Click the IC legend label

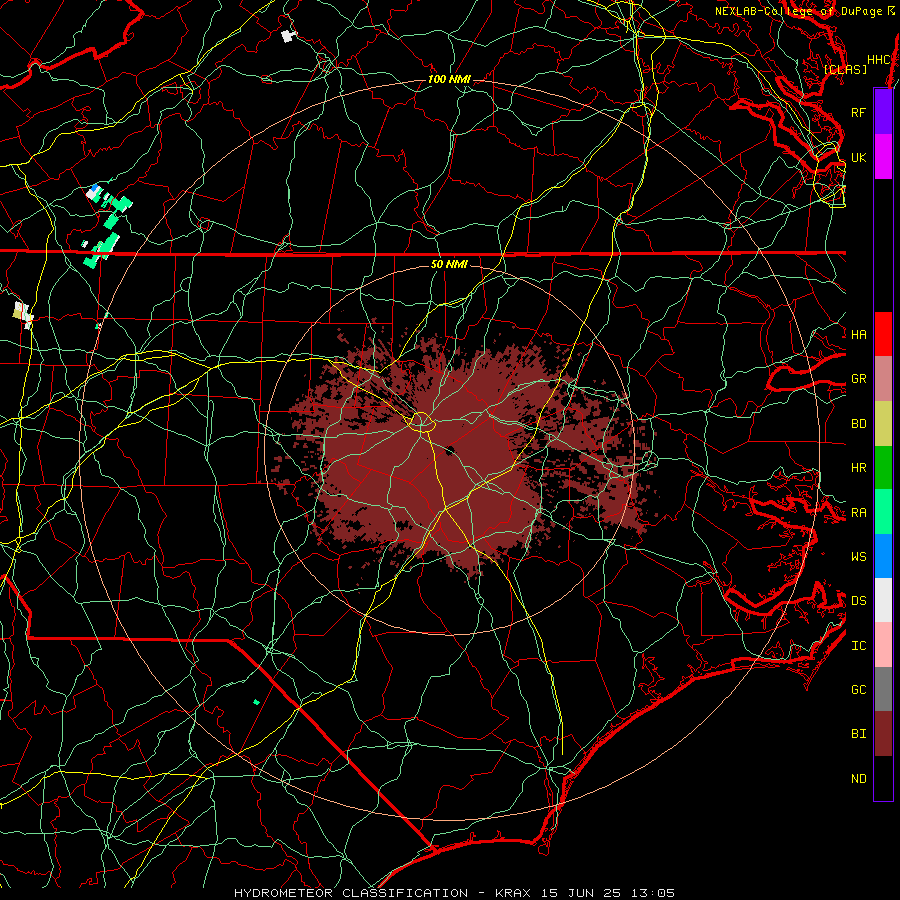858,646
